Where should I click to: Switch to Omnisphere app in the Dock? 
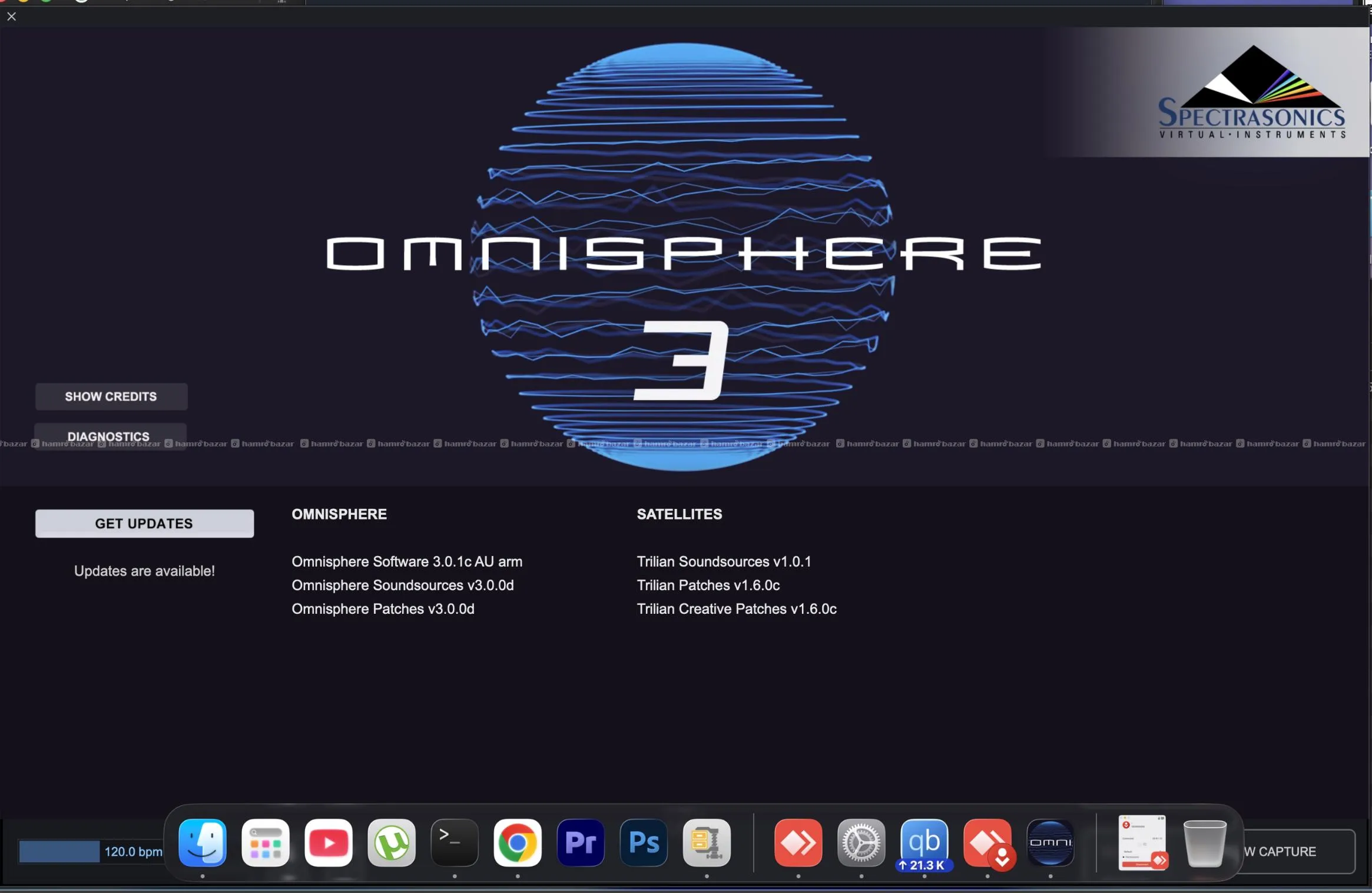pos(1050,842)
